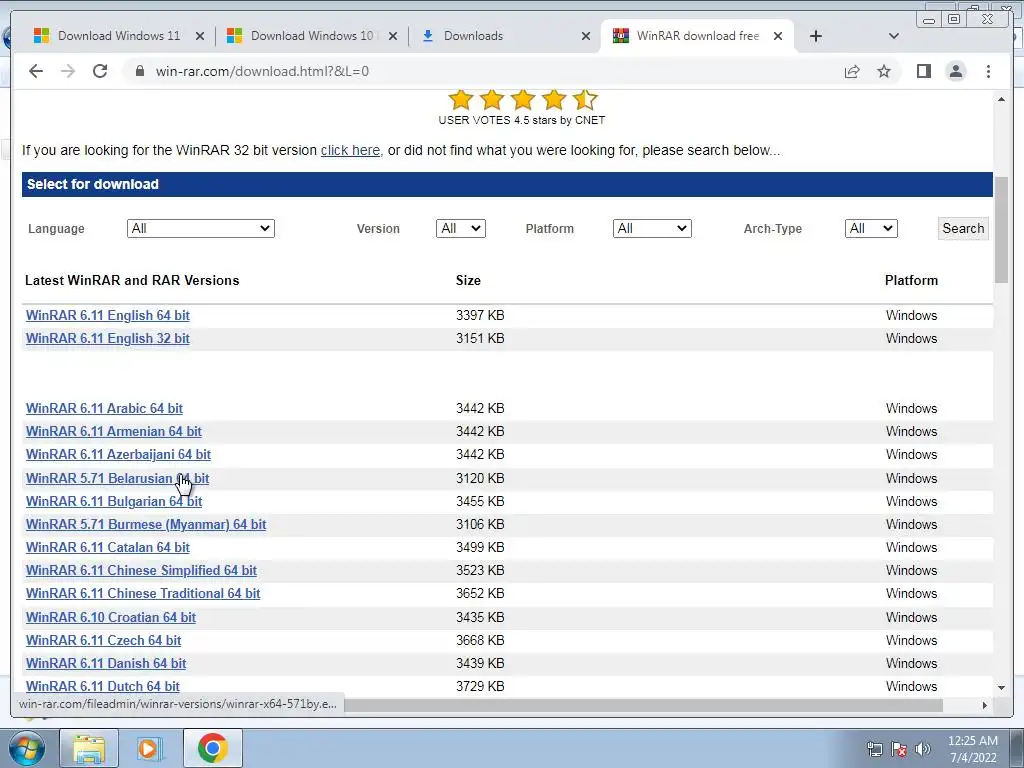Bookmark this page with star icon
Viewport: 1024px width, 768px height.
click(x=884, y=71)
